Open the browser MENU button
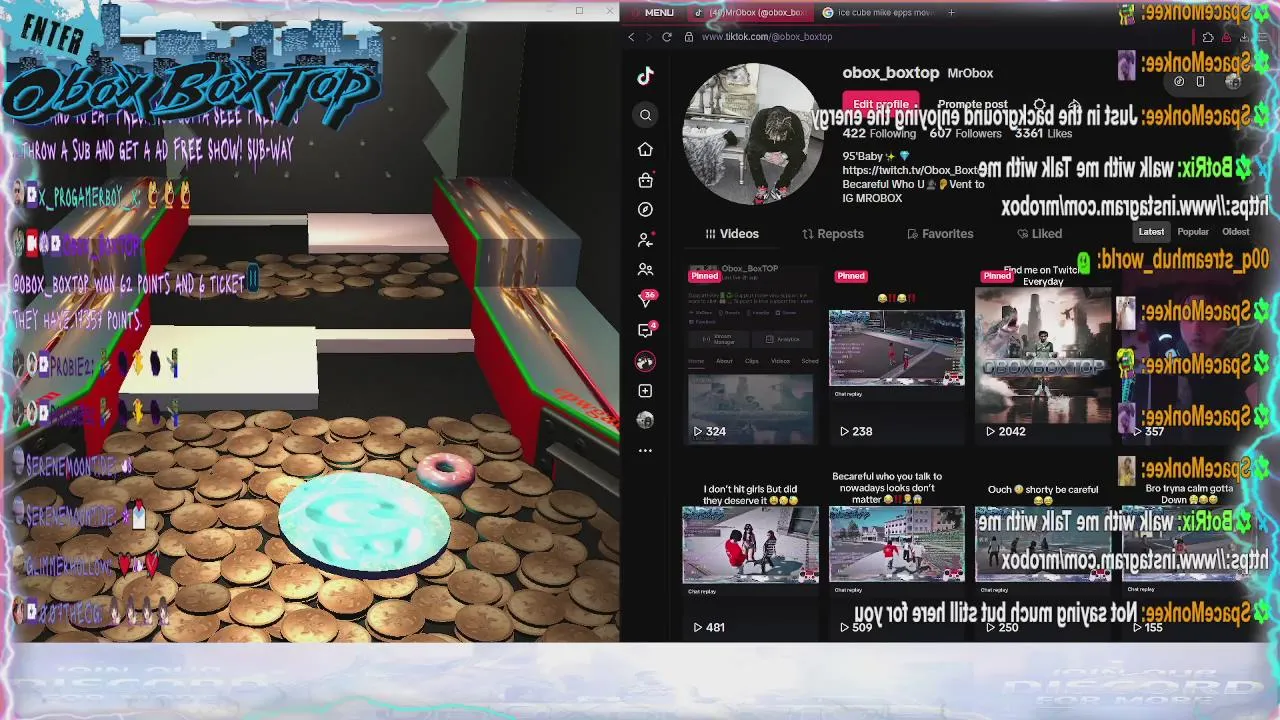Screen dimensions: 1280x720 coord(651,12)
